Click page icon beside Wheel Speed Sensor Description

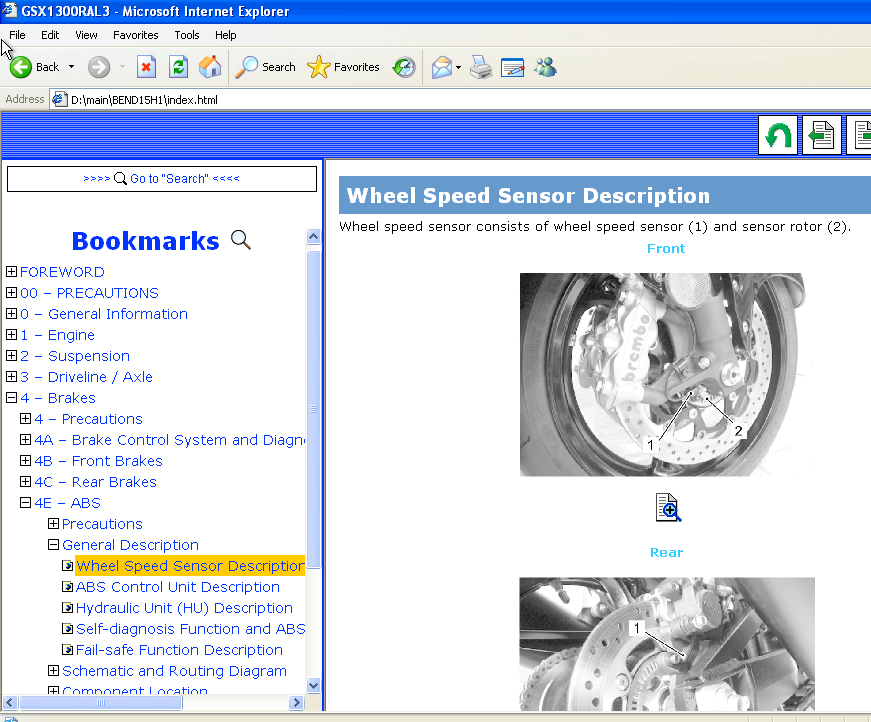pyautogui.click(x=67, y=566)
